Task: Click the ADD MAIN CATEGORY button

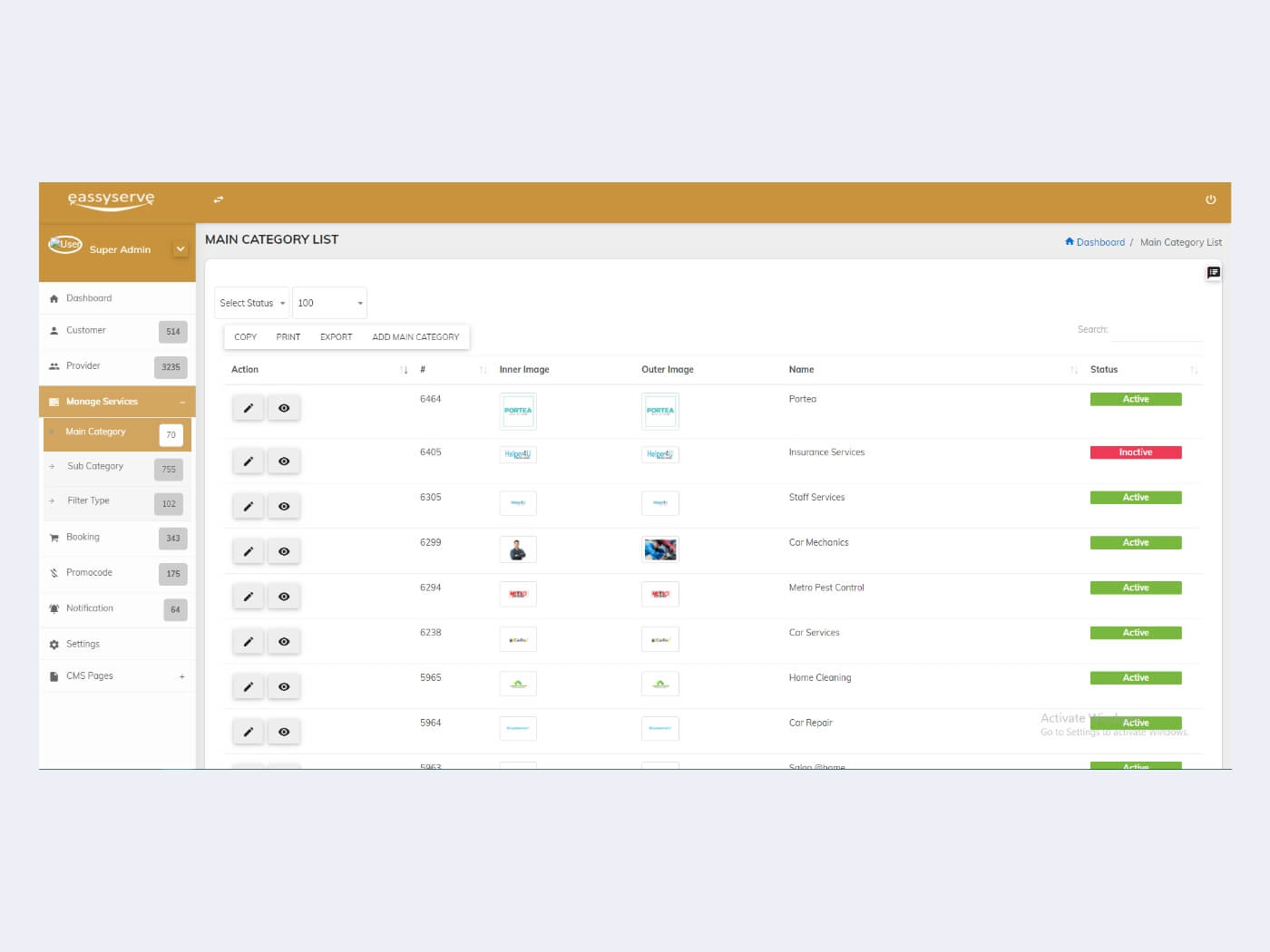Action: coord(415,336)
